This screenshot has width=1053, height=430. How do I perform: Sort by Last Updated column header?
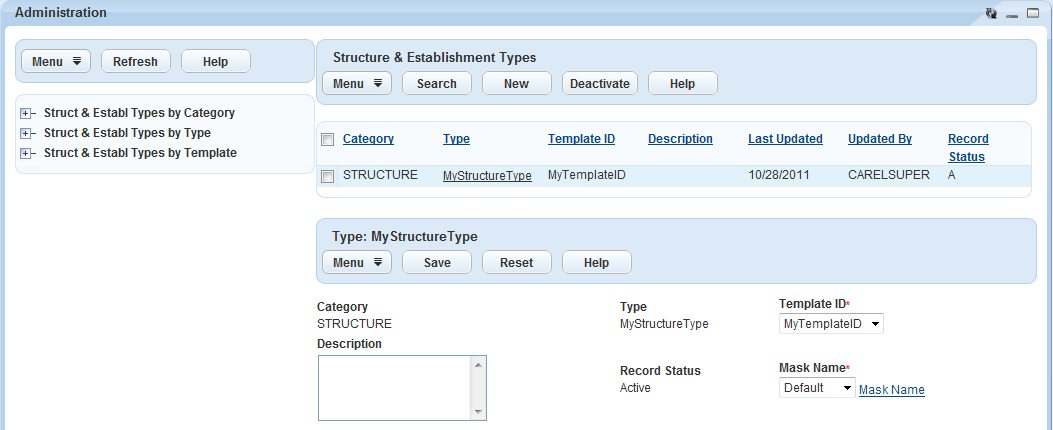click(785, 139)
